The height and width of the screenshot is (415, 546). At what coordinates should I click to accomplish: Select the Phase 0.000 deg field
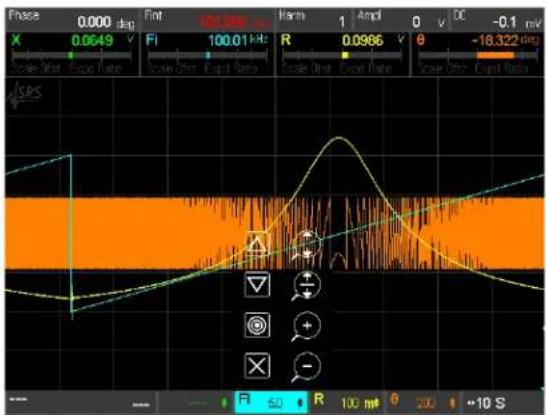click(x=72, y=20)
